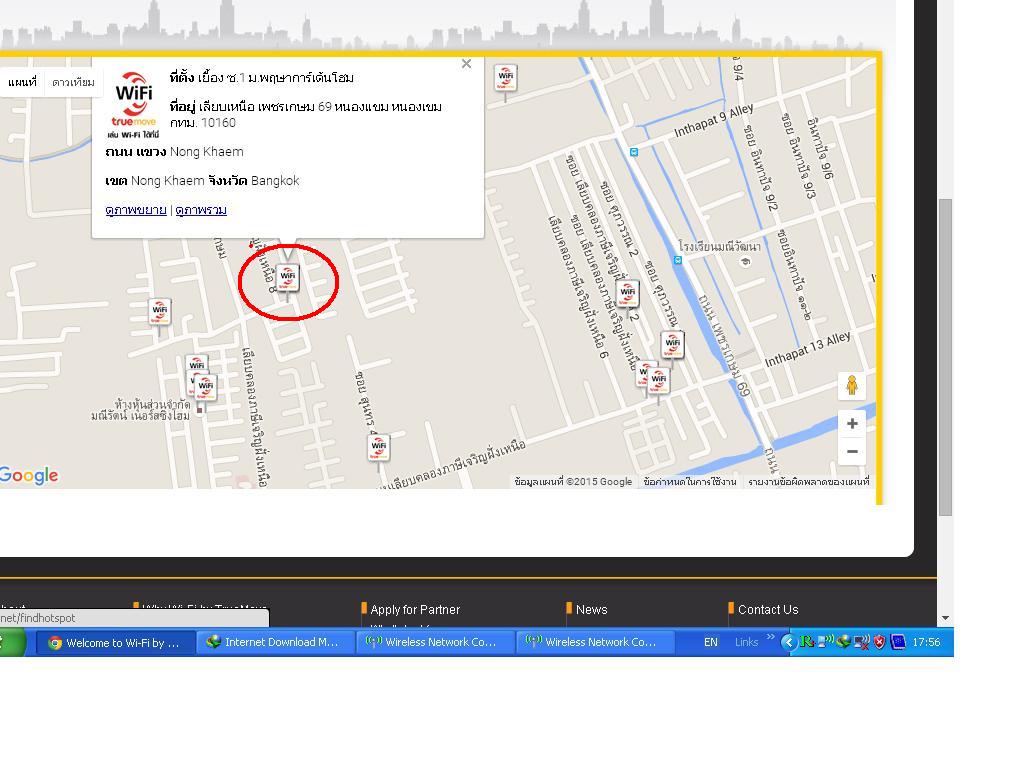This screenshot has width=1024, height=768.
Task: Open first Wireless Network Connection taskbar item
Action: pos(435,643)
